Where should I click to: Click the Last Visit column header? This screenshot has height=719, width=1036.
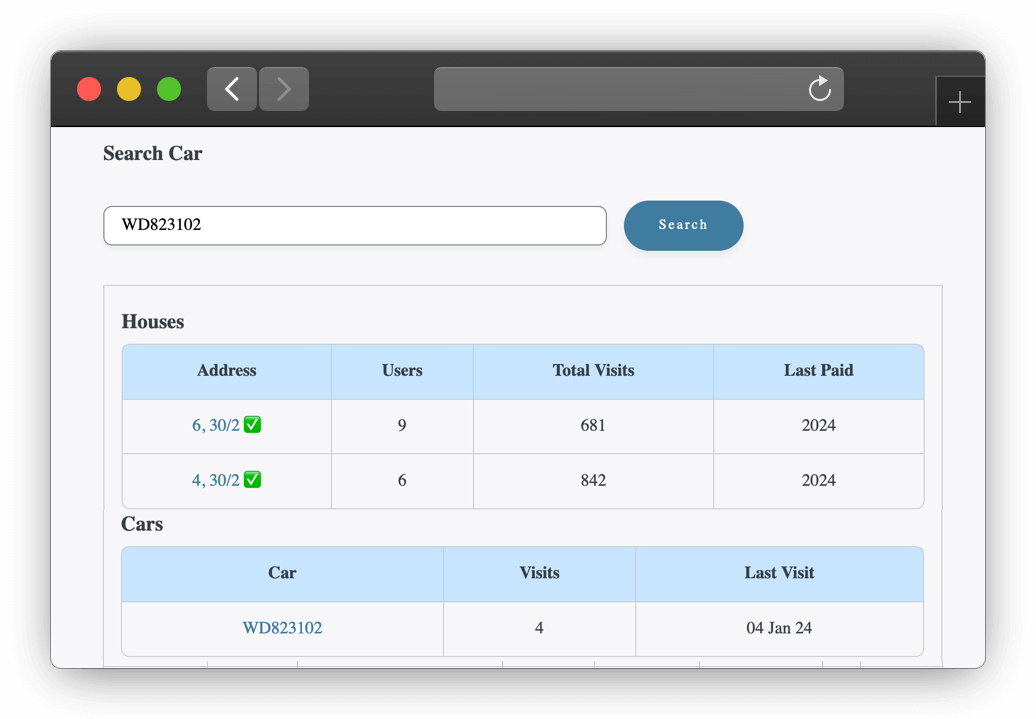coord(780,573)
